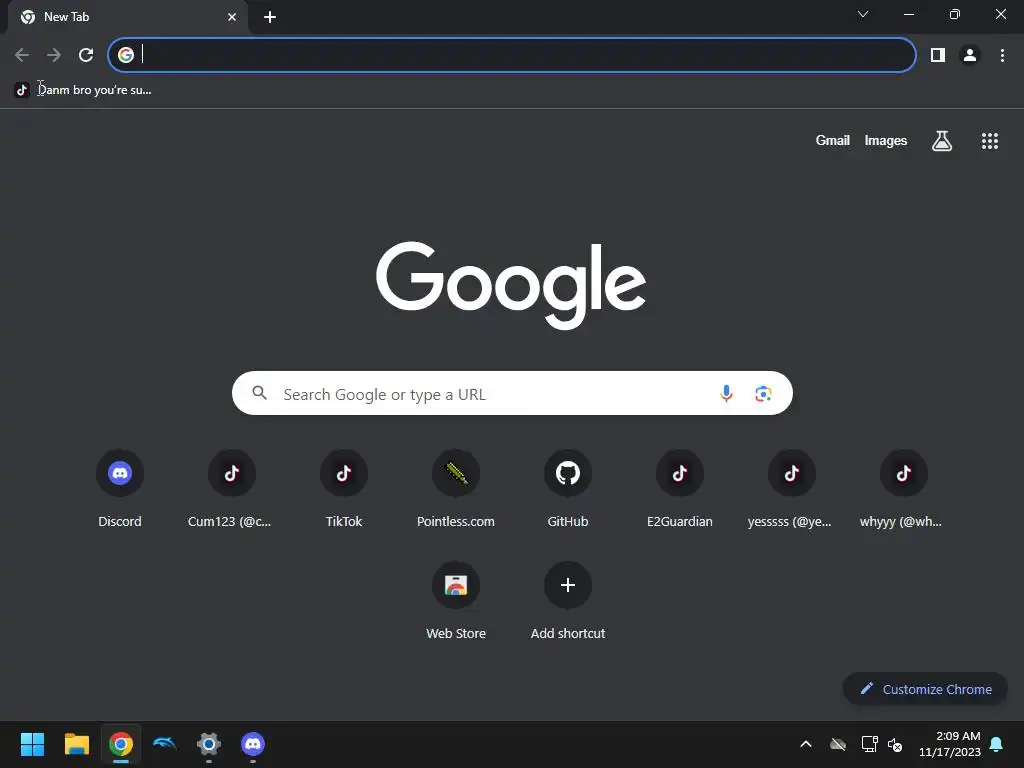1024x768 pixels.
Task: Go back to the previous page
Action: coord(22,55)
